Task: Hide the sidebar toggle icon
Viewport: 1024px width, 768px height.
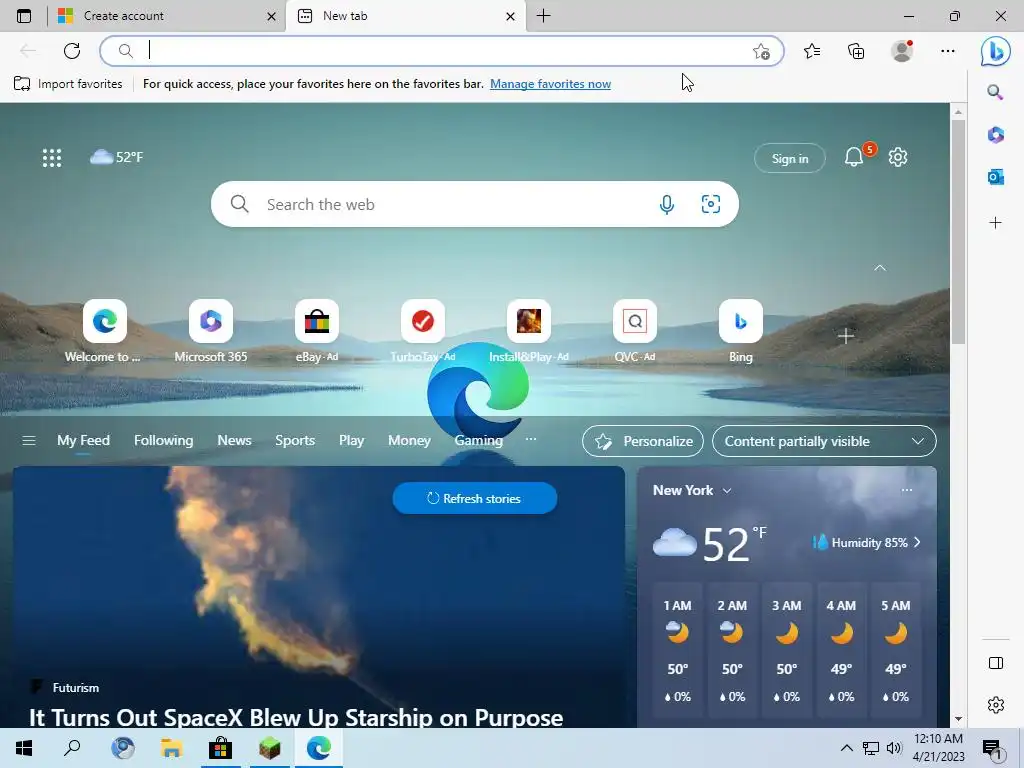Action: pyautogui.click(x=995, y=663)
